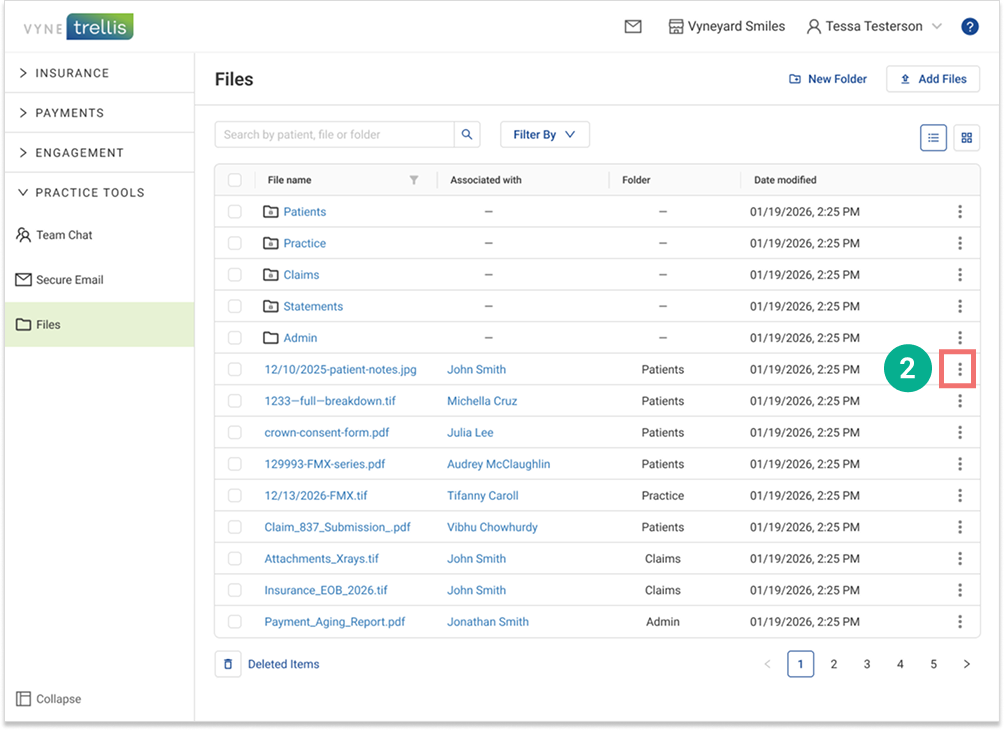Switch to list view layout
1004x730 pixels.
933,138
